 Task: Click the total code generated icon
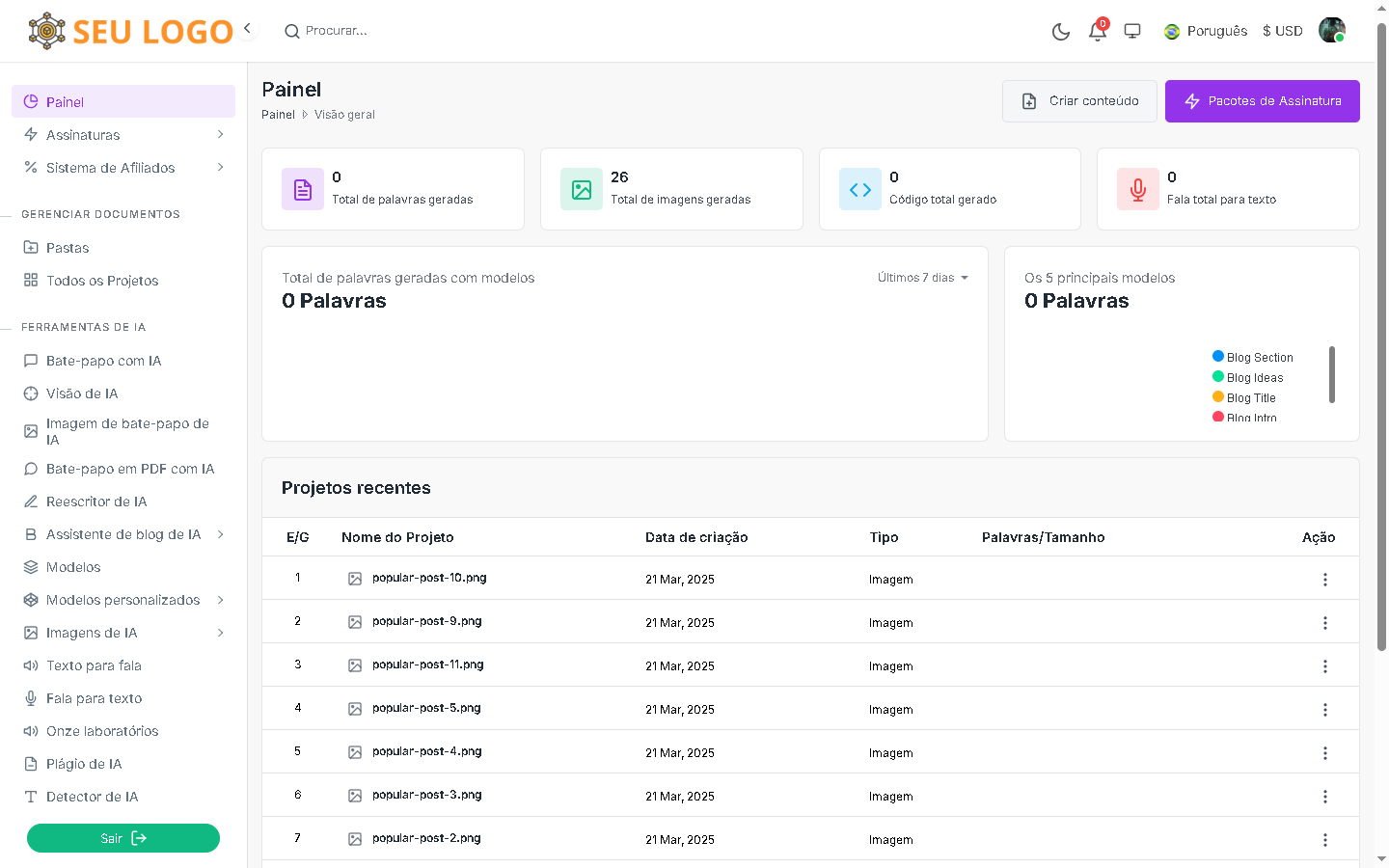pos(860,189)
